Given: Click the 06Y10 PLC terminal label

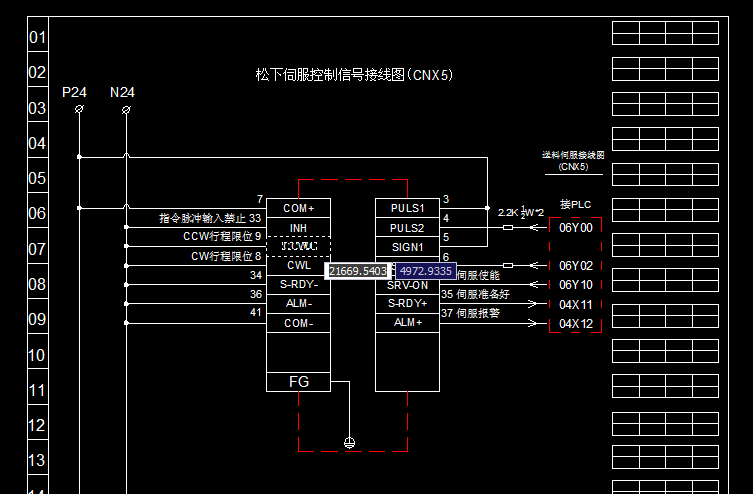Looking at the screenshot, I should coord(575,285).
